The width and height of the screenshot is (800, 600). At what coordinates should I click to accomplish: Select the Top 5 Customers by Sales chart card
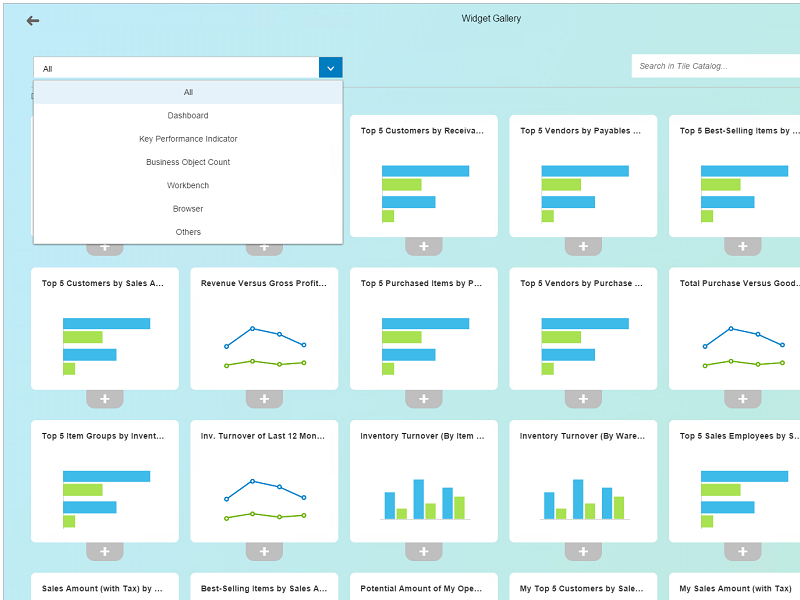pos(105,329)
